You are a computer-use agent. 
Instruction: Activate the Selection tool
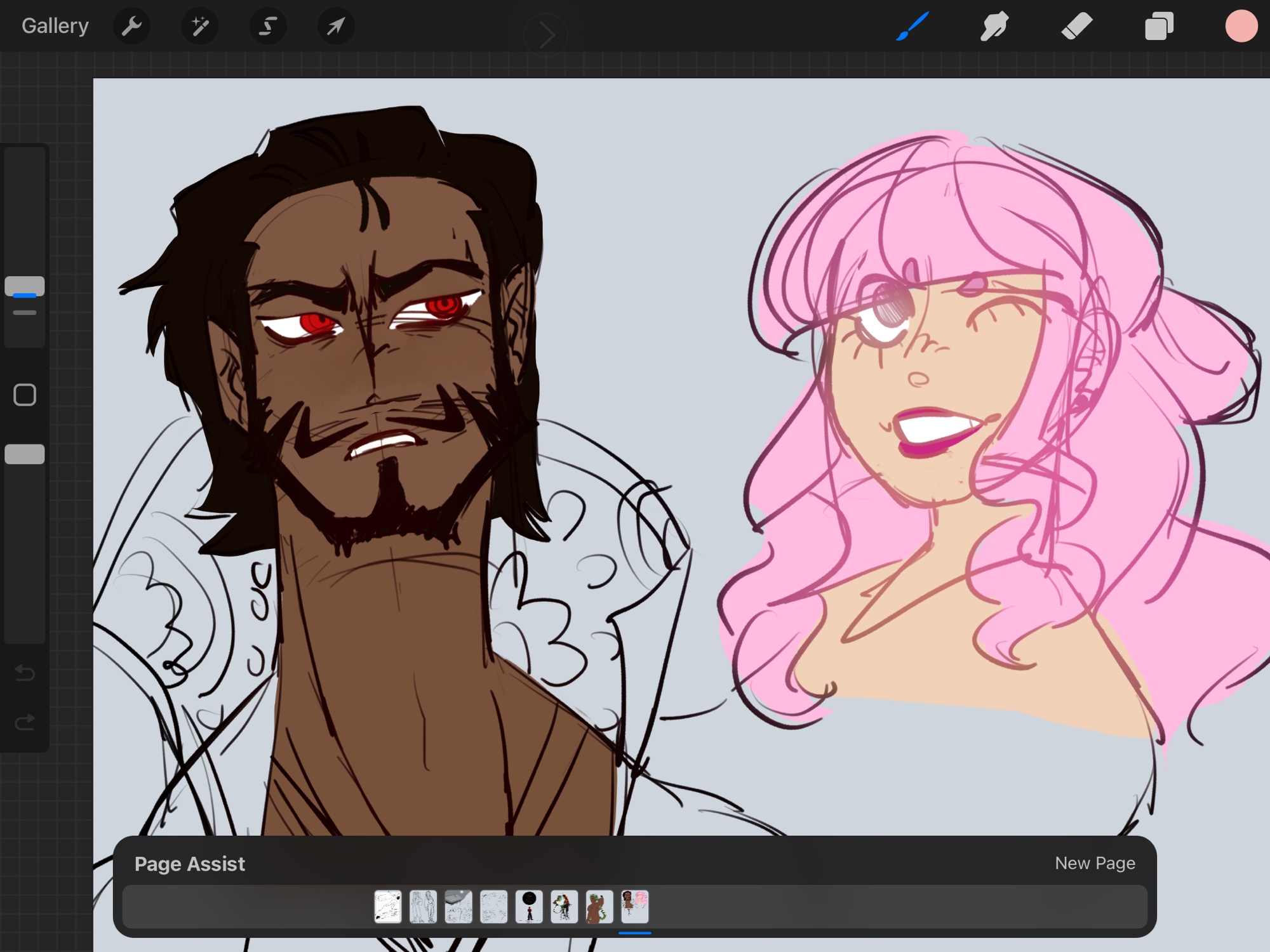[x=268, y=27]
